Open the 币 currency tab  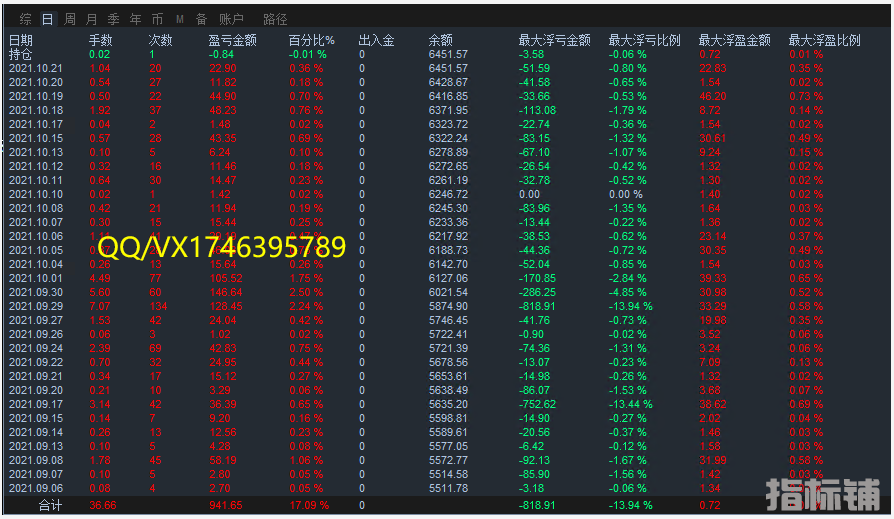tap(158, 19)
